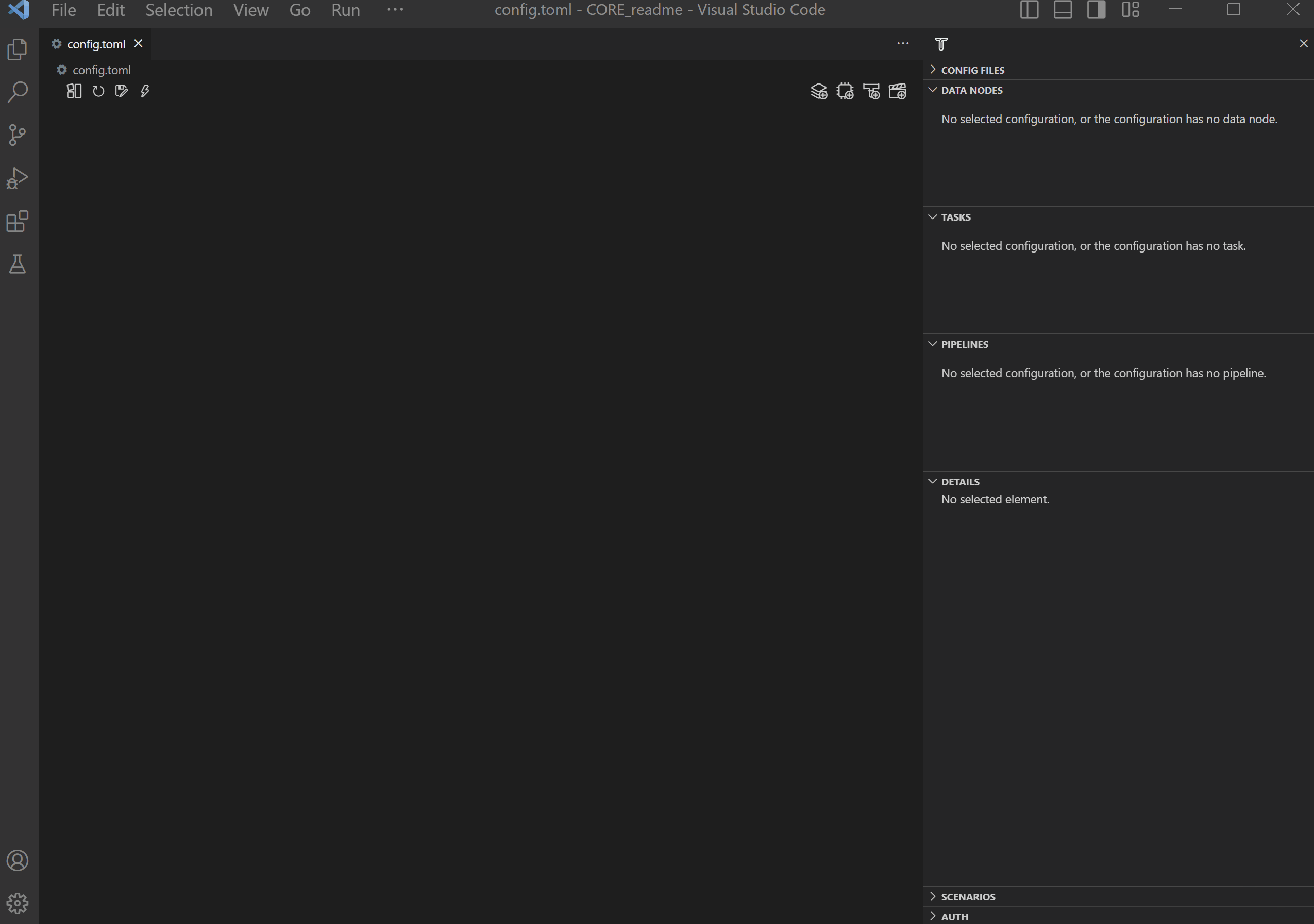Open the Testing flask view
The height and width of the screenshot is (924, 1314).
(x=18, y=264)
